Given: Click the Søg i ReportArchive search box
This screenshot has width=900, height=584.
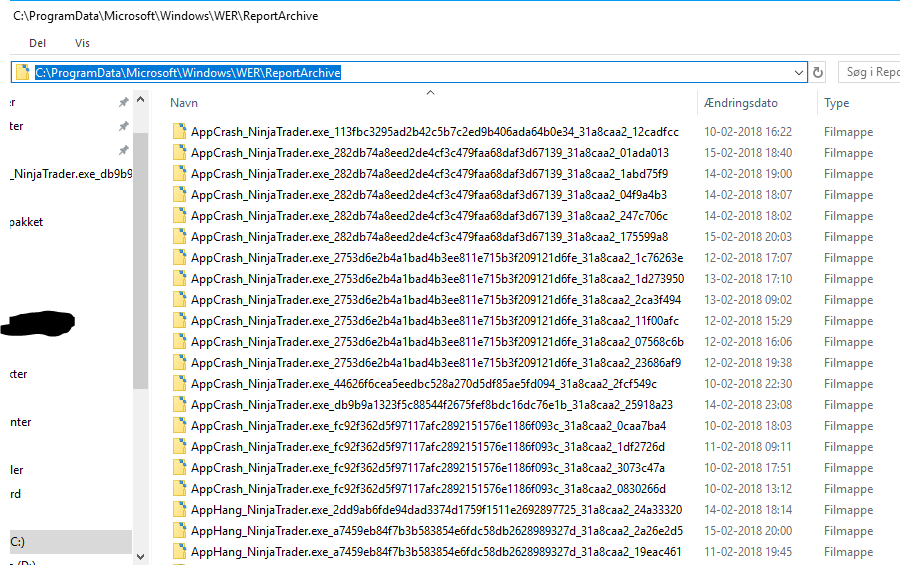Looking at the screenshot, I should click(x=869, y=72).
